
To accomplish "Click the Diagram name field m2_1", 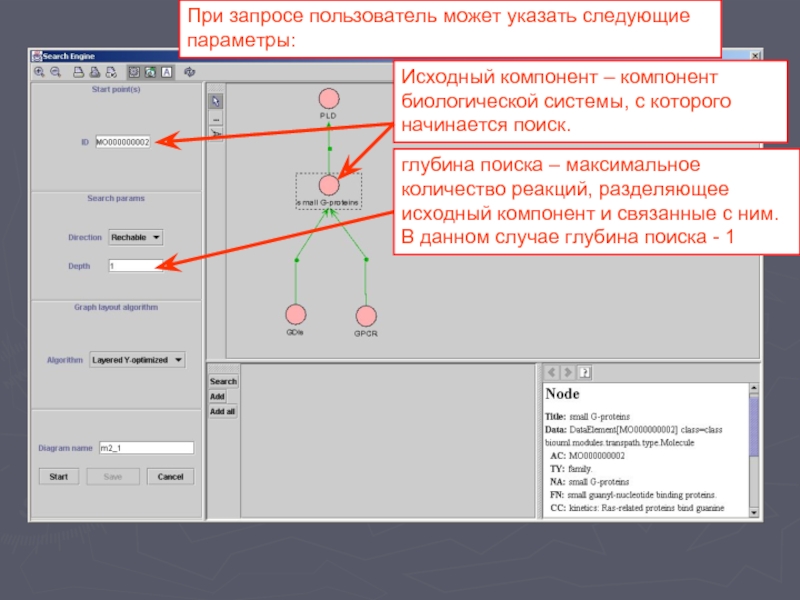I will 146,448.
